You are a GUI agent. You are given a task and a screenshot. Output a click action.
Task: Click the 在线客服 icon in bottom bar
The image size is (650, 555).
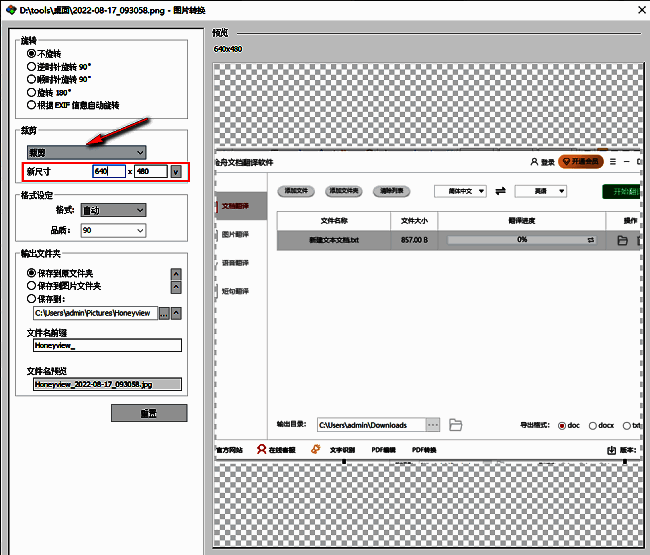[262, 450]
